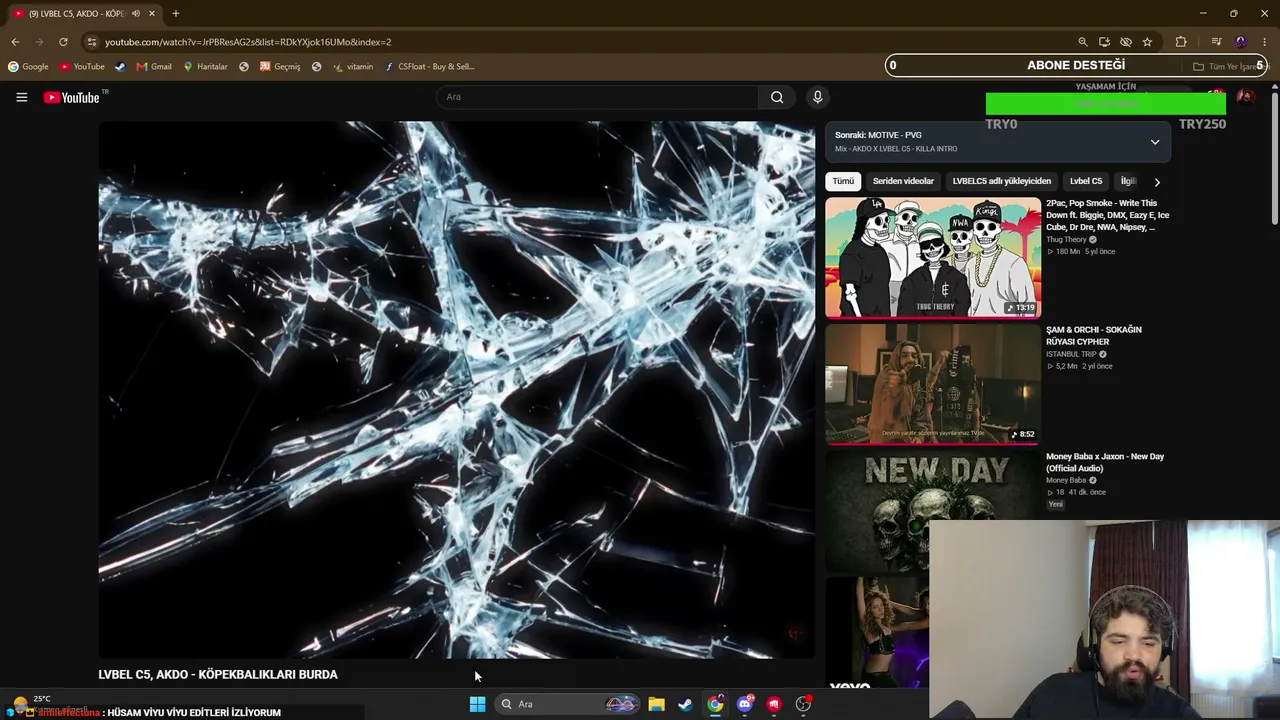1280x720 pixels.
Task: Open Money Baba x Jaxon - New Day title
Action: [1105, 462]
